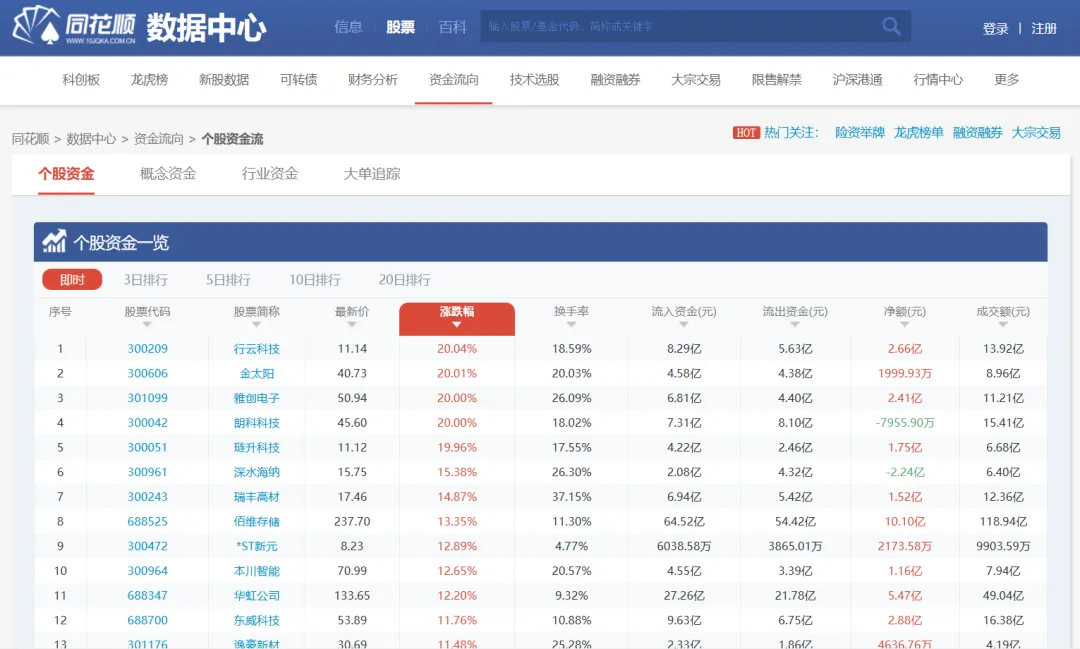Viewport: 1080px width, 649px height.
Task: Open stock 东威科技
Action: [x=257, y=621]
